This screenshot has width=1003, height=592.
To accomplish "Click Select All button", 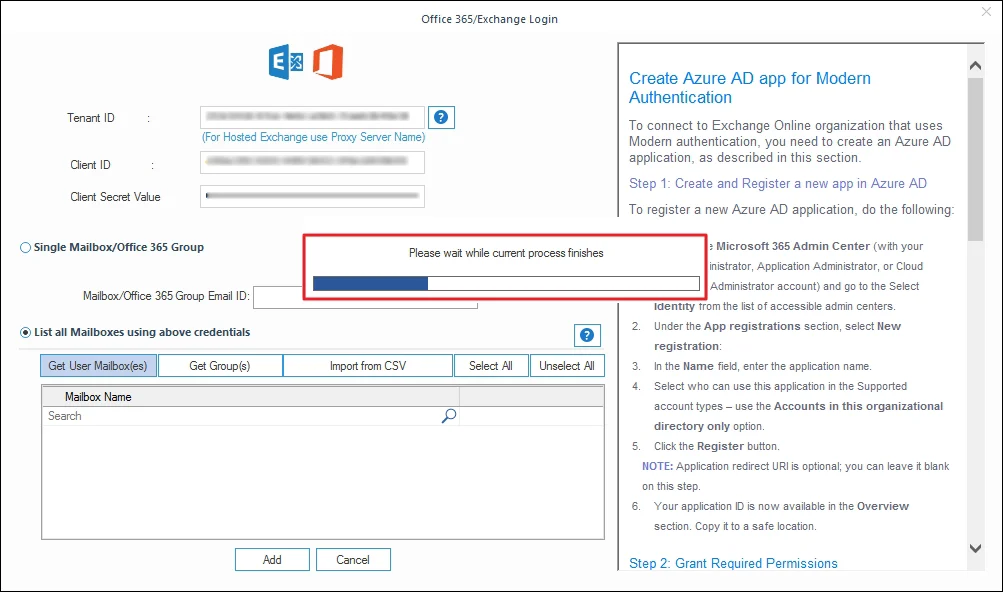I will point(491,365).
